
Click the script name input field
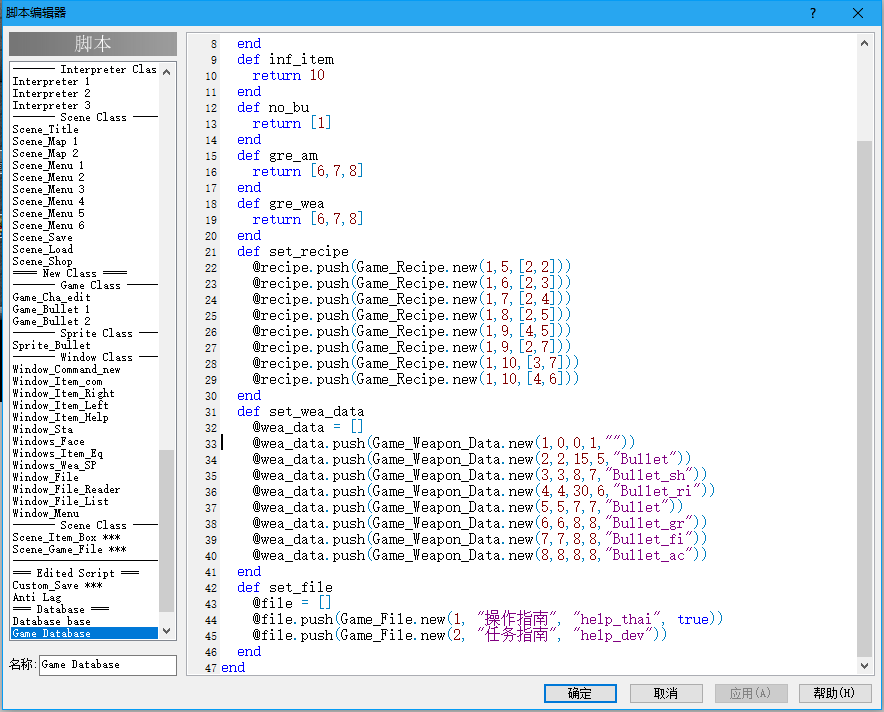pyautogui.click(x=108, y=665)
